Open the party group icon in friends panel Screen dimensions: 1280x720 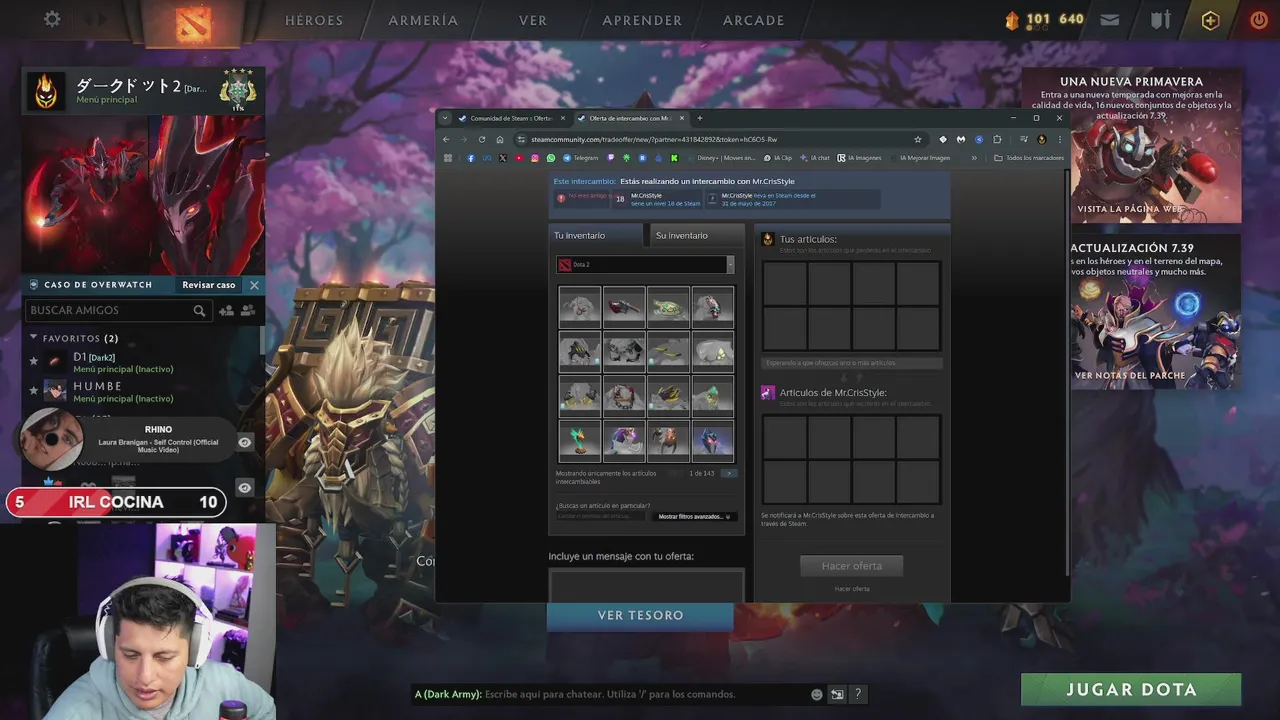248,311
